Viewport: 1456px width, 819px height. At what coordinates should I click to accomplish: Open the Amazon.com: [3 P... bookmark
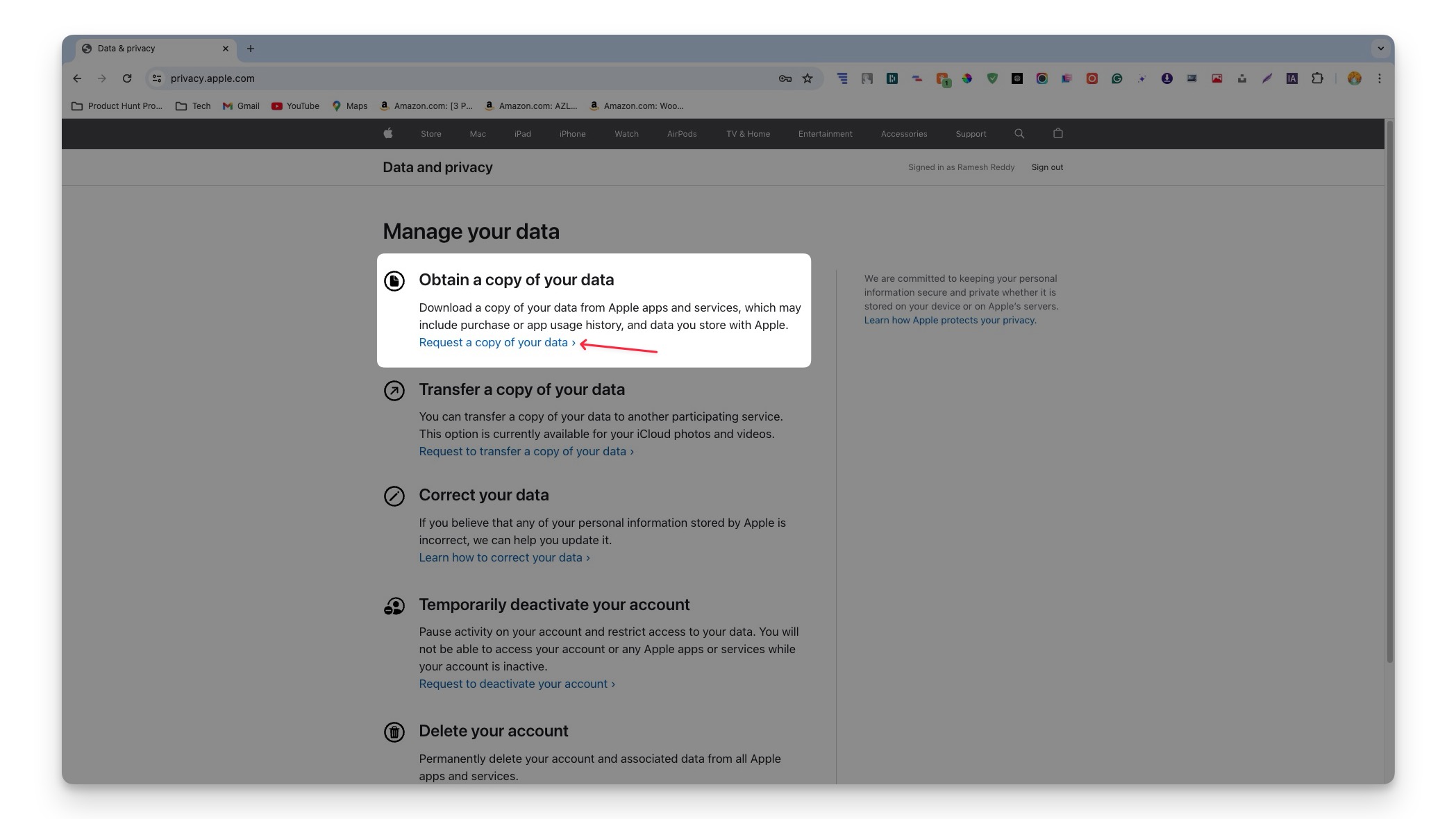tap(426, 106)
